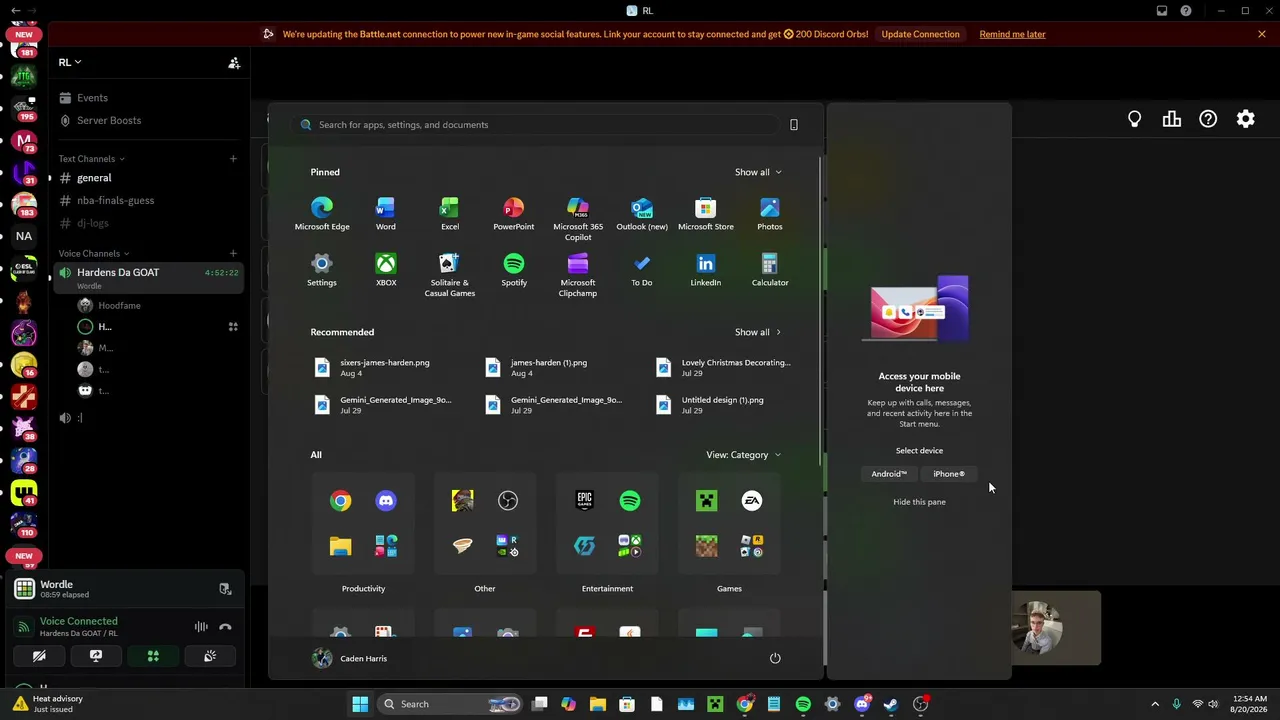
Task: Open sixers-james-harden.png recommended file
Action: (386, 368)
